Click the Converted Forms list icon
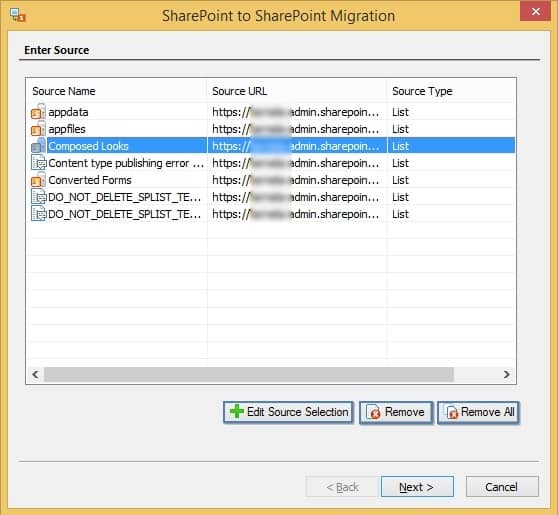Viewport: 558px width, 515px height. pos(38,180)
